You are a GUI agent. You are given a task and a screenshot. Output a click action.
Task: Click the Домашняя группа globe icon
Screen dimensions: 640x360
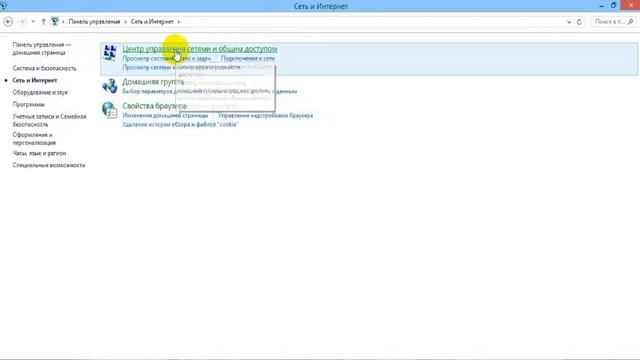pos(109,86)
